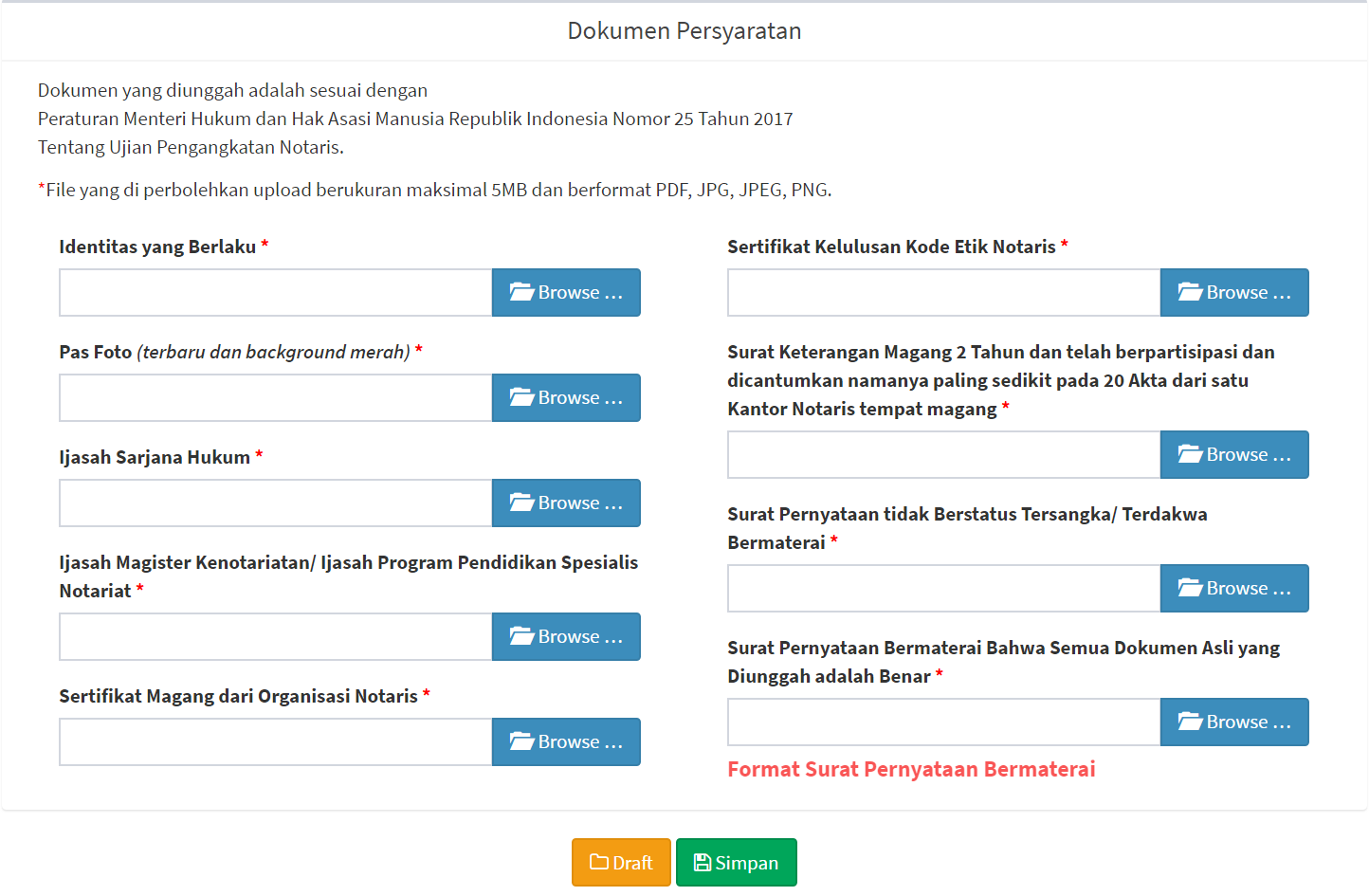Click Browse for Ijasah Sarjana Hukum

pos(566,503)
